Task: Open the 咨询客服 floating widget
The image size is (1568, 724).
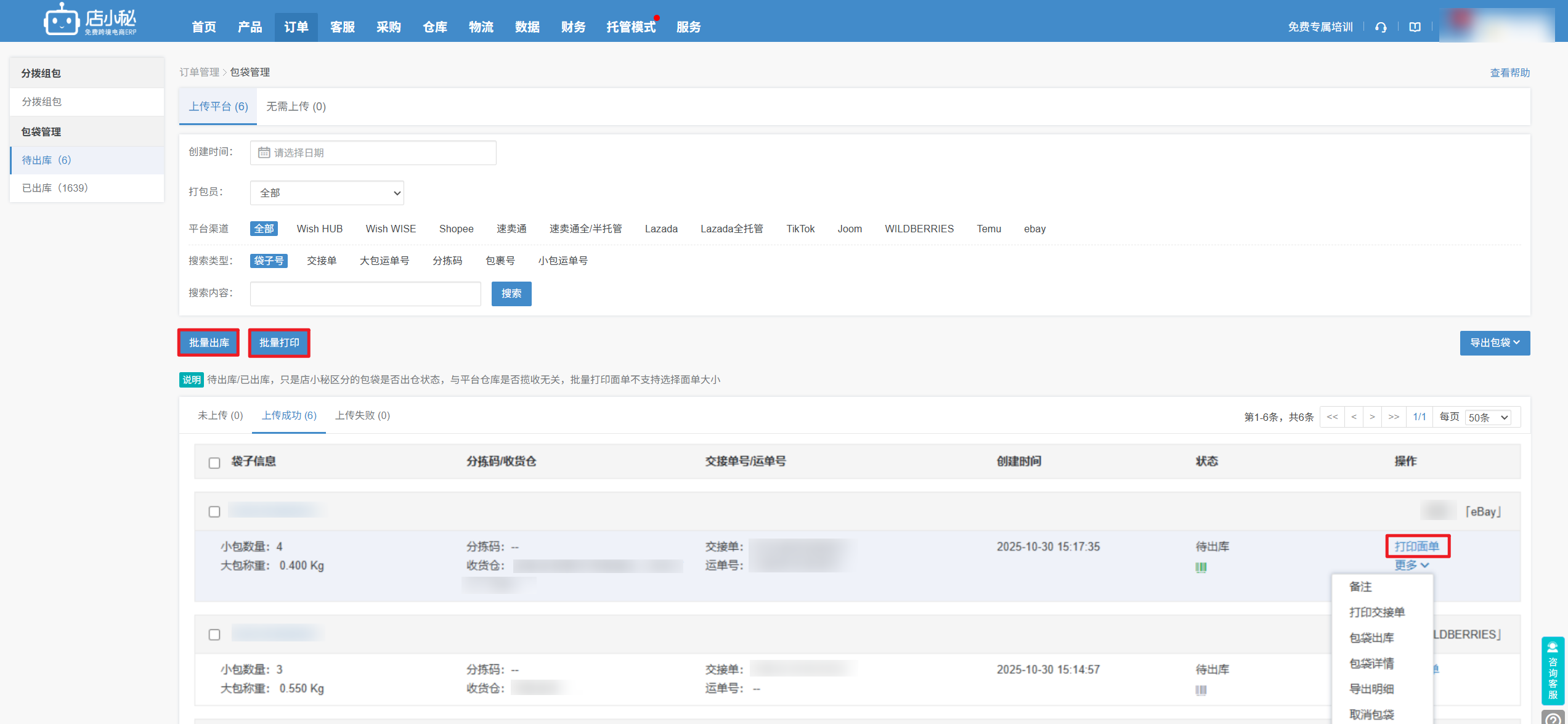Action: click(1553, 670)
